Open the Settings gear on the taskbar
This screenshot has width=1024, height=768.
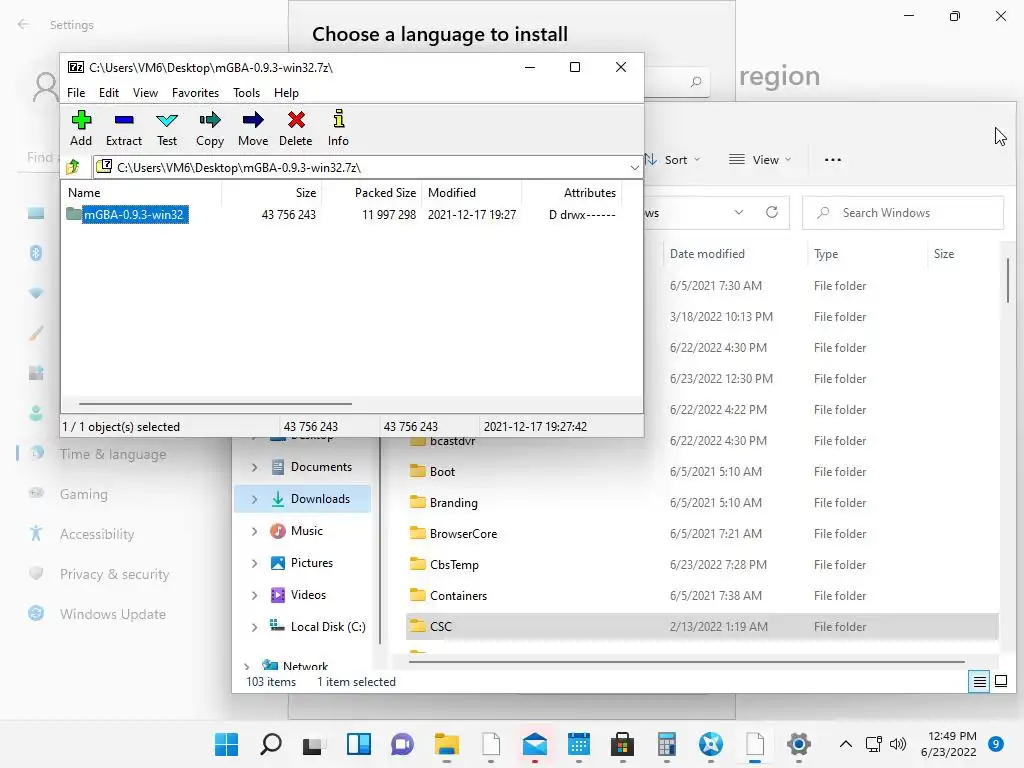[799, 744]
